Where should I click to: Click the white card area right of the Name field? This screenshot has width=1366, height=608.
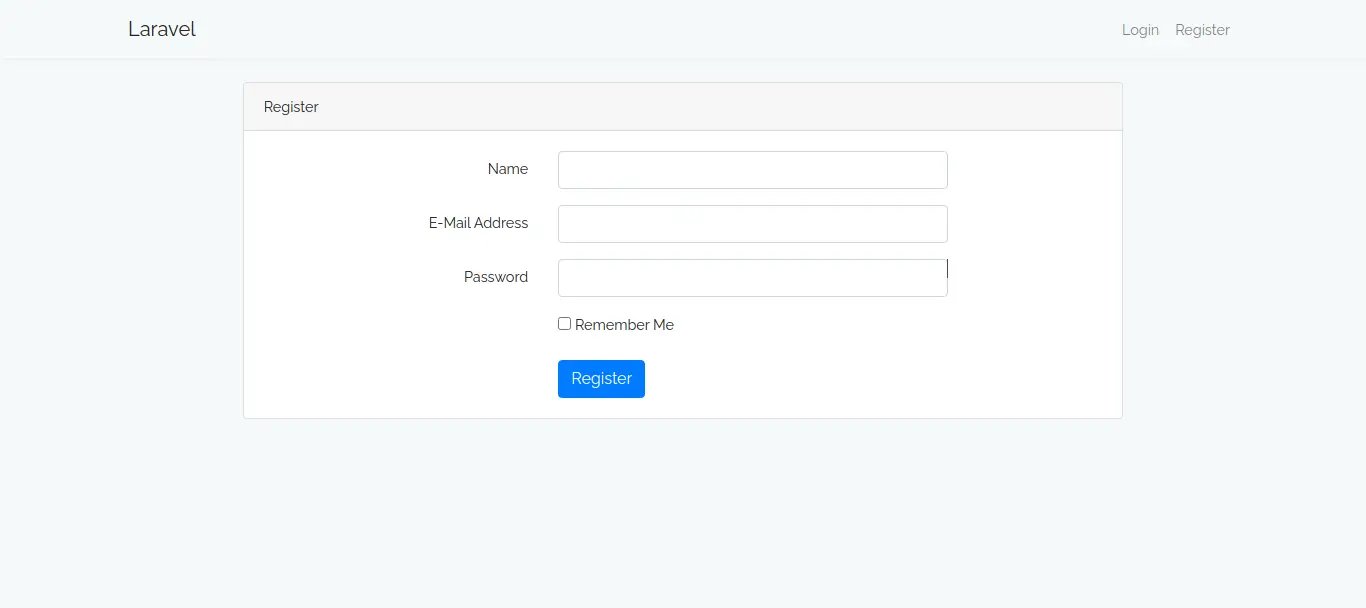tap(1035, 170)
